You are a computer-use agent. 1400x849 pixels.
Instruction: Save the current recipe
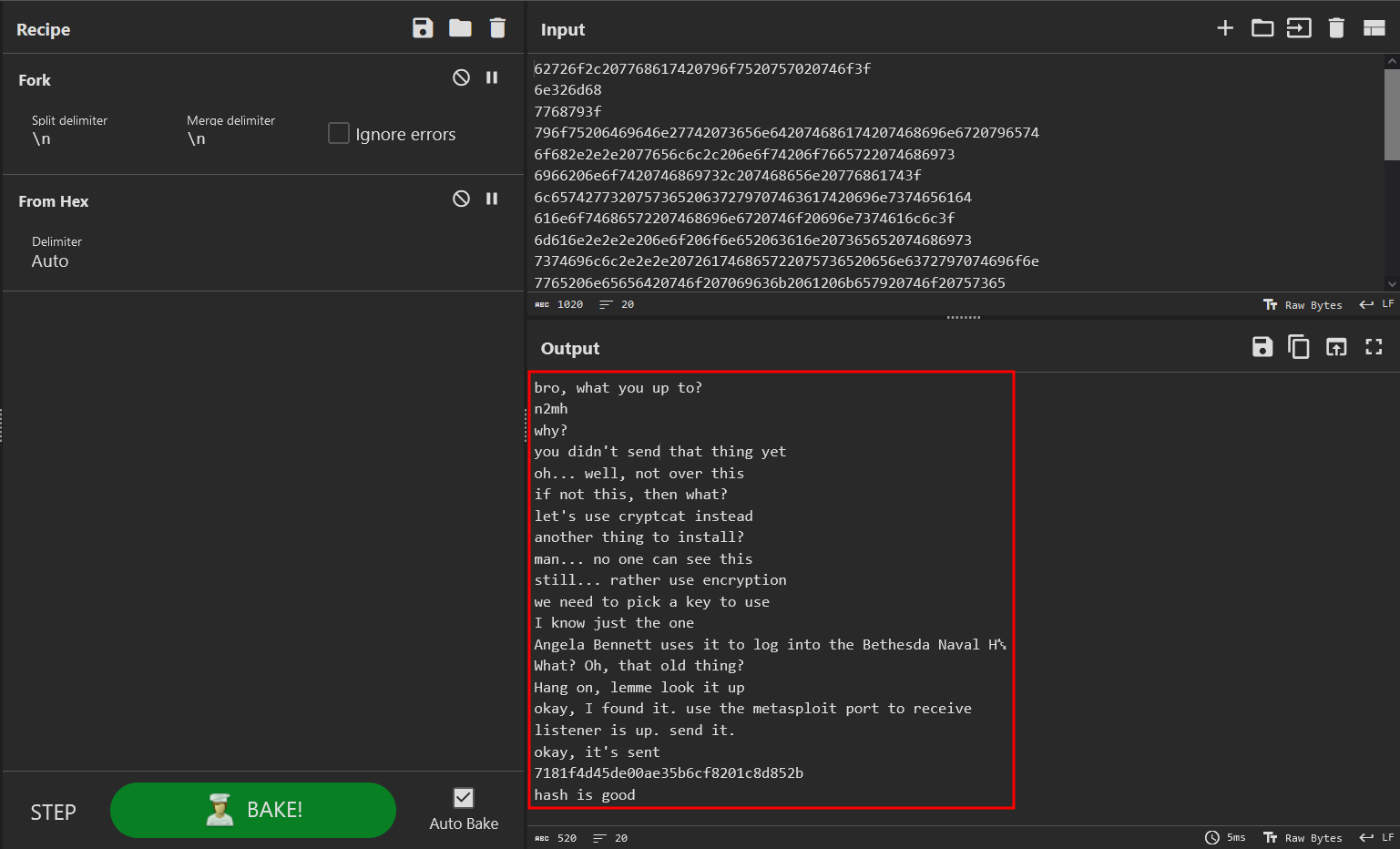423,28
